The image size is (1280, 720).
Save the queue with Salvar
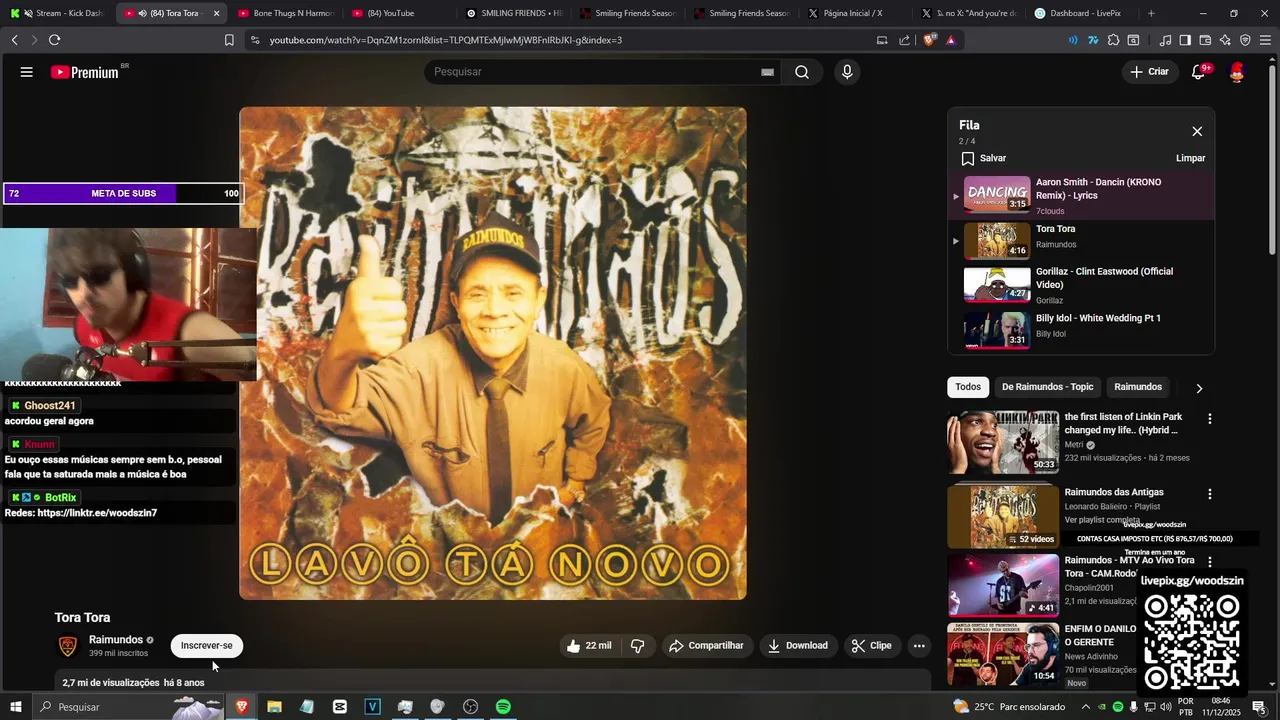click(983, 158)
